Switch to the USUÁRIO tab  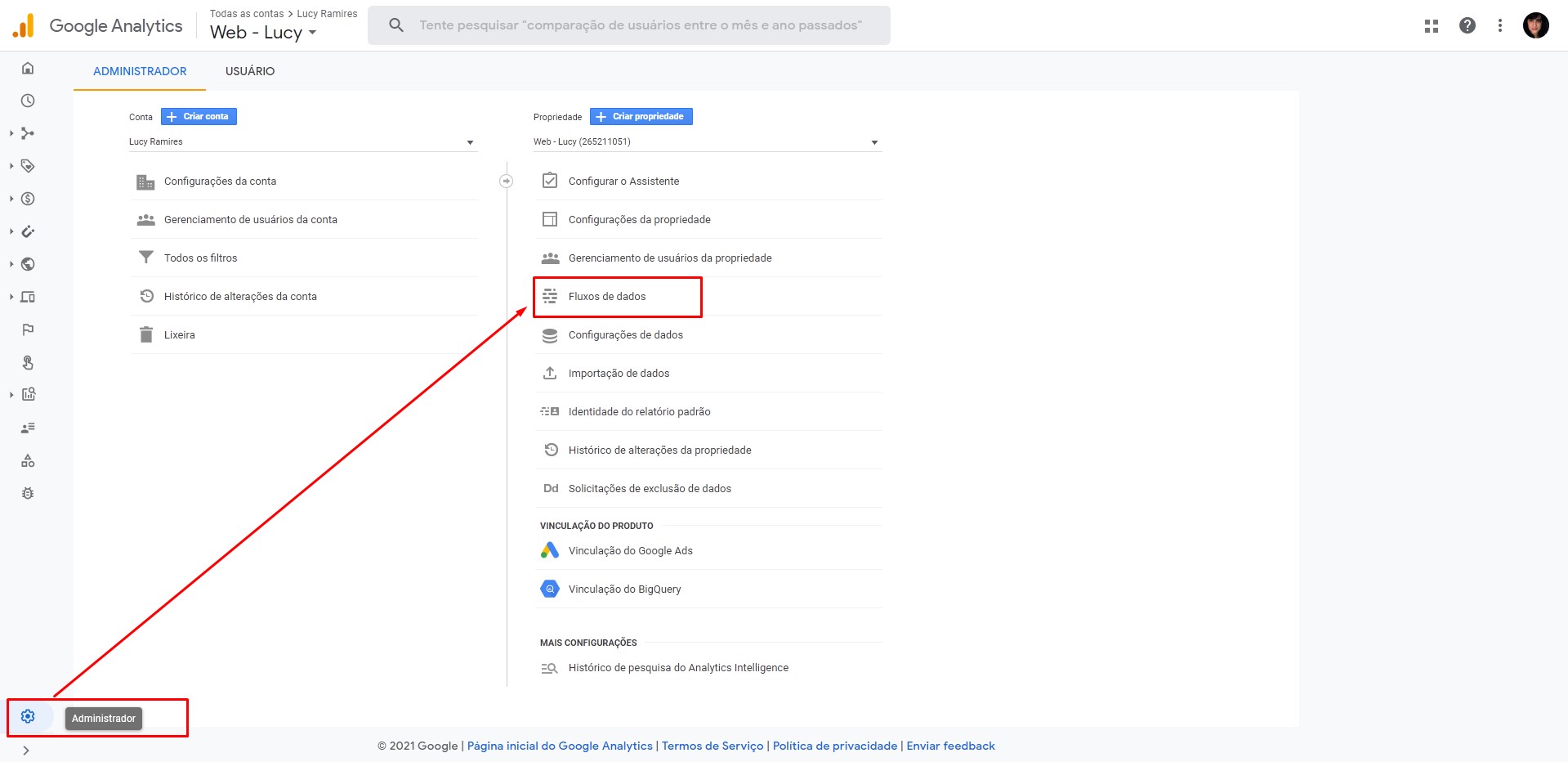(250, 71)
